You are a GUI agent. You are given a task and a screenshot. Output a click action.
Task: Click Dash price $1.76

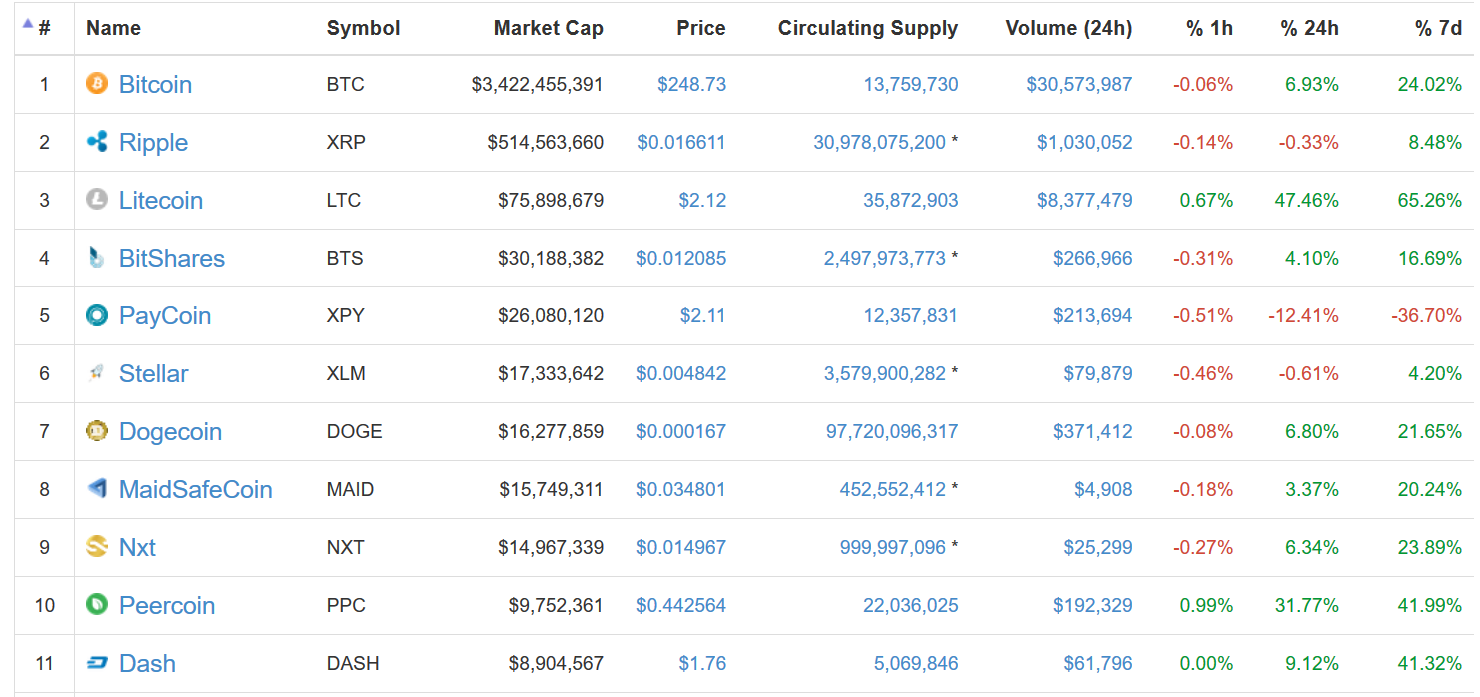703,663
